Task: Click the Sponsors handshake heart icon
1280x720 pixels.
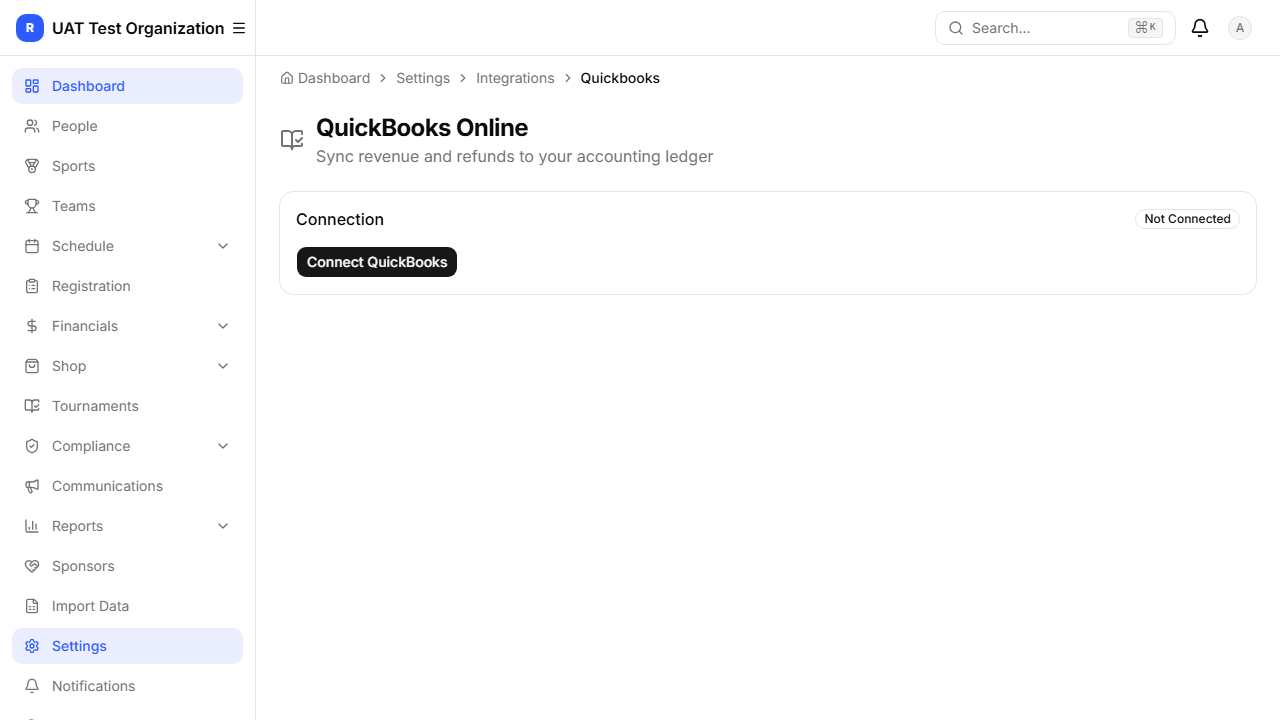Action: click(32, 566)
